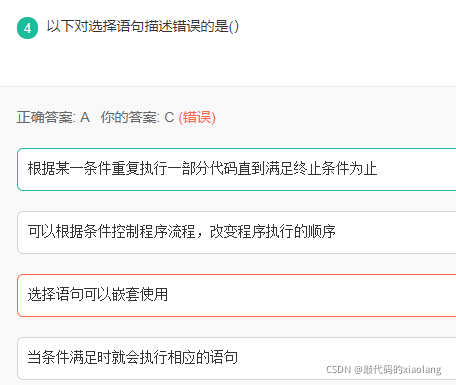Click the word 嵌套 in the third option

click(125, 295)
